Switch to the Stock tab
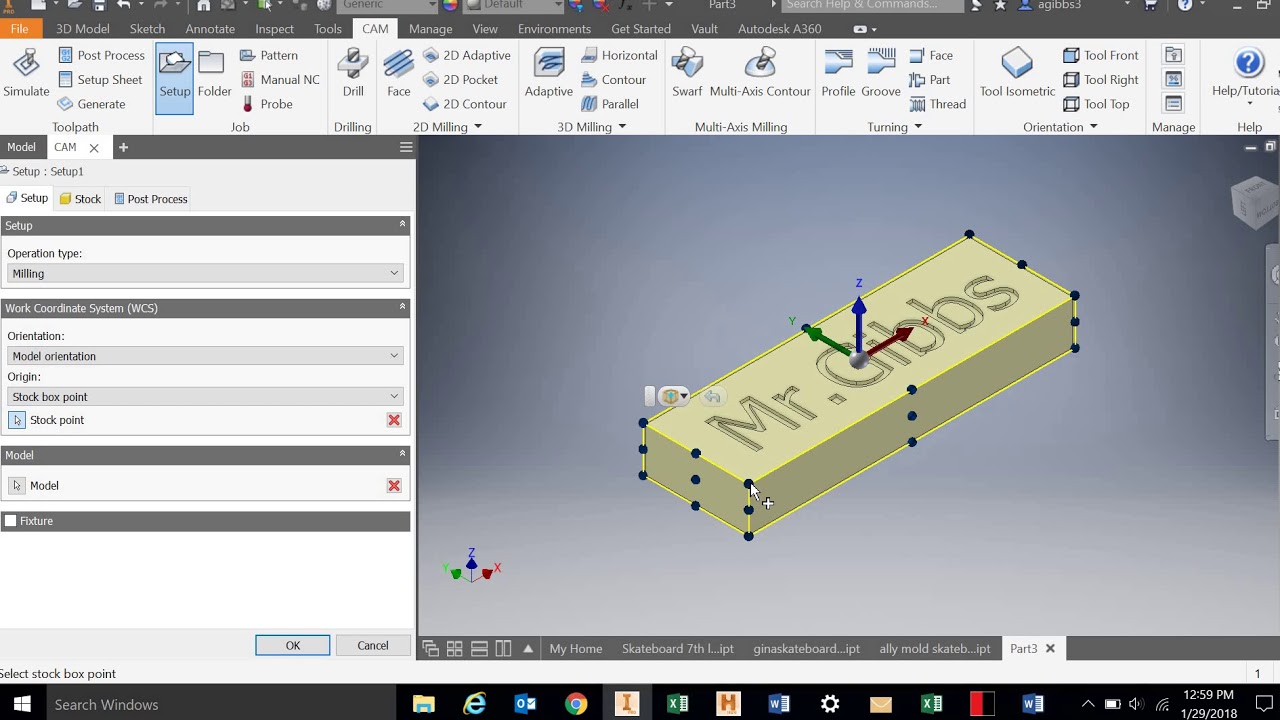The height and width of the screenshot is (720, 1280). pos(80,199)
